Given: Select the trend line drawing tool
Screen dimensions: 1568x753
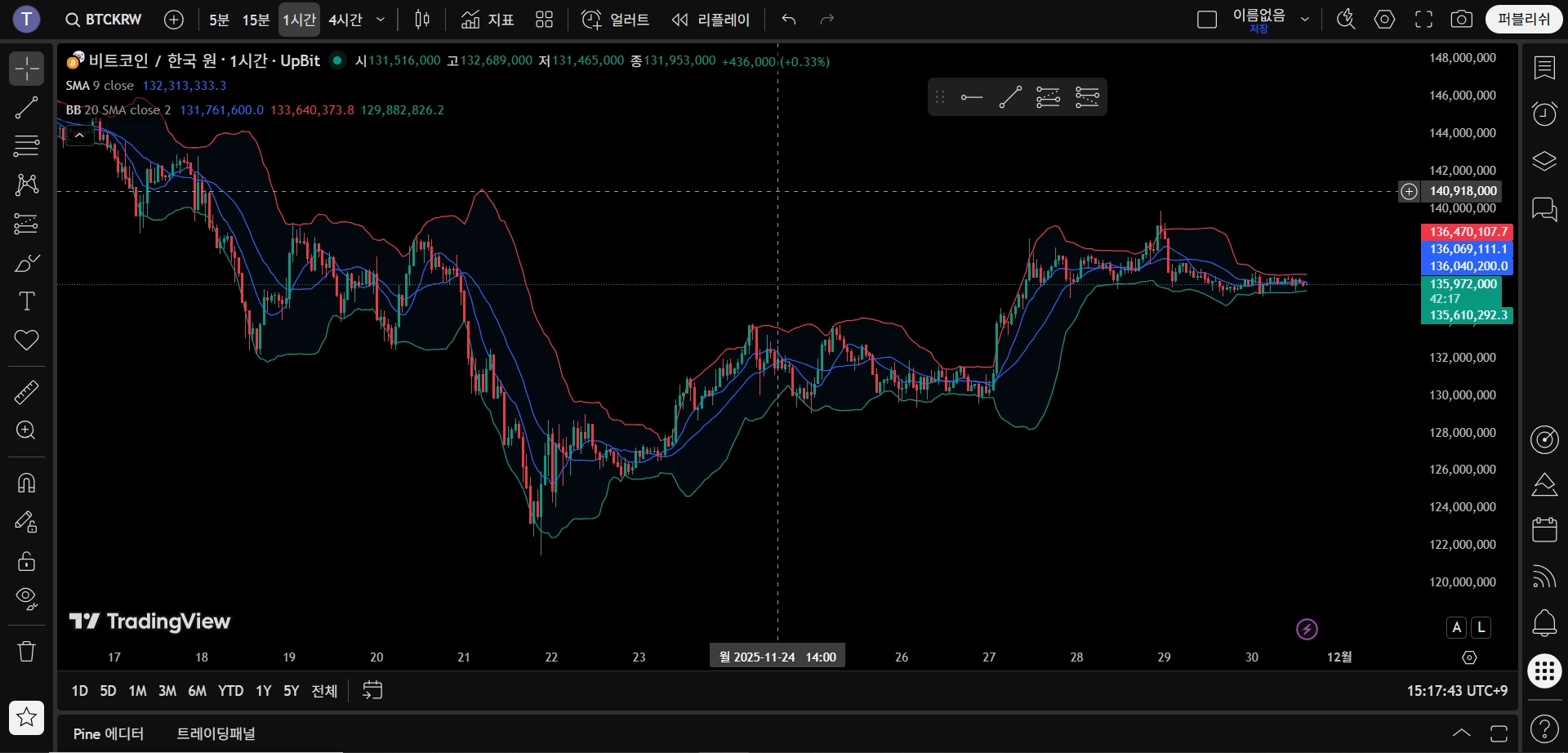Looking at the screenshot, I should click(26, 107).
